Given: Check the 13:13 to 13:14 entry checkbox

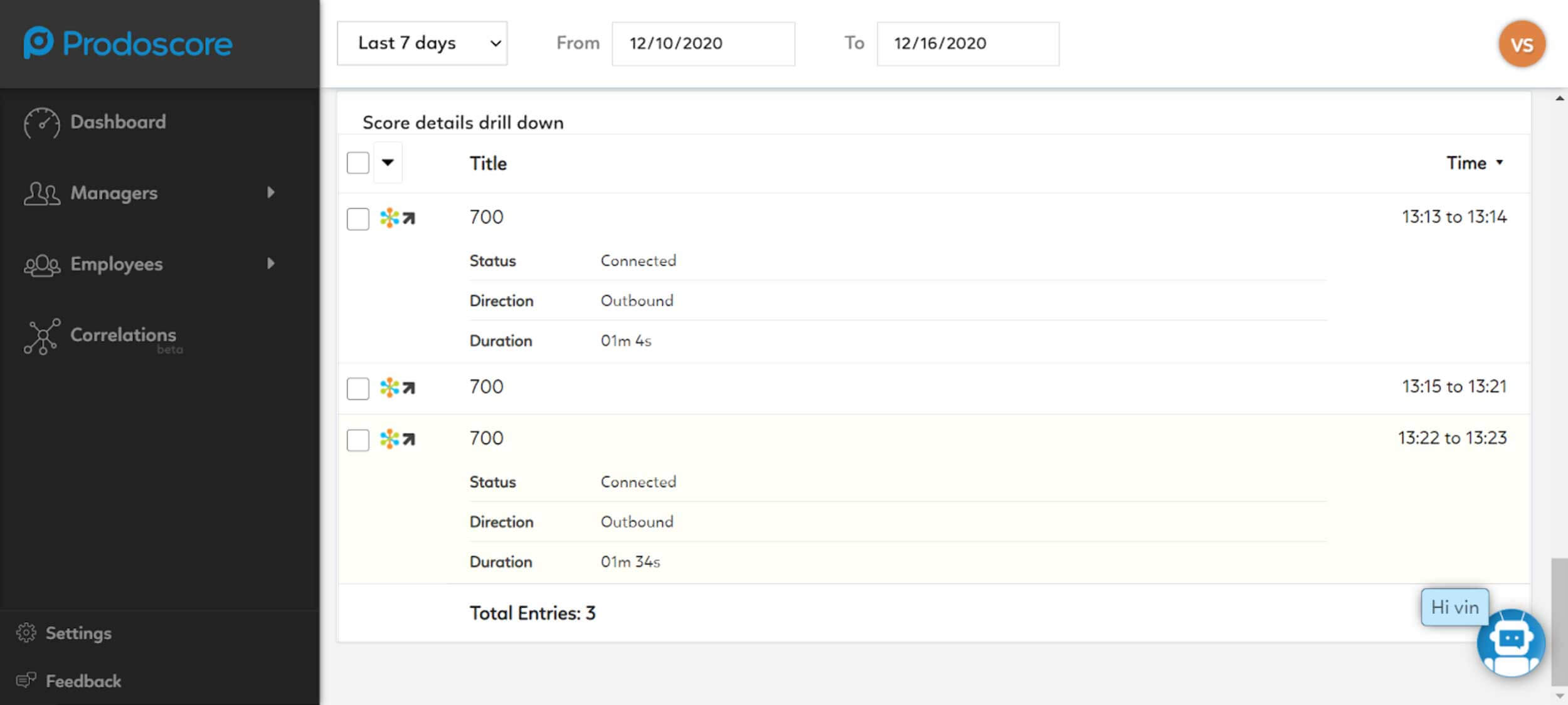Looking at the screenshot, I should (358, 219).
